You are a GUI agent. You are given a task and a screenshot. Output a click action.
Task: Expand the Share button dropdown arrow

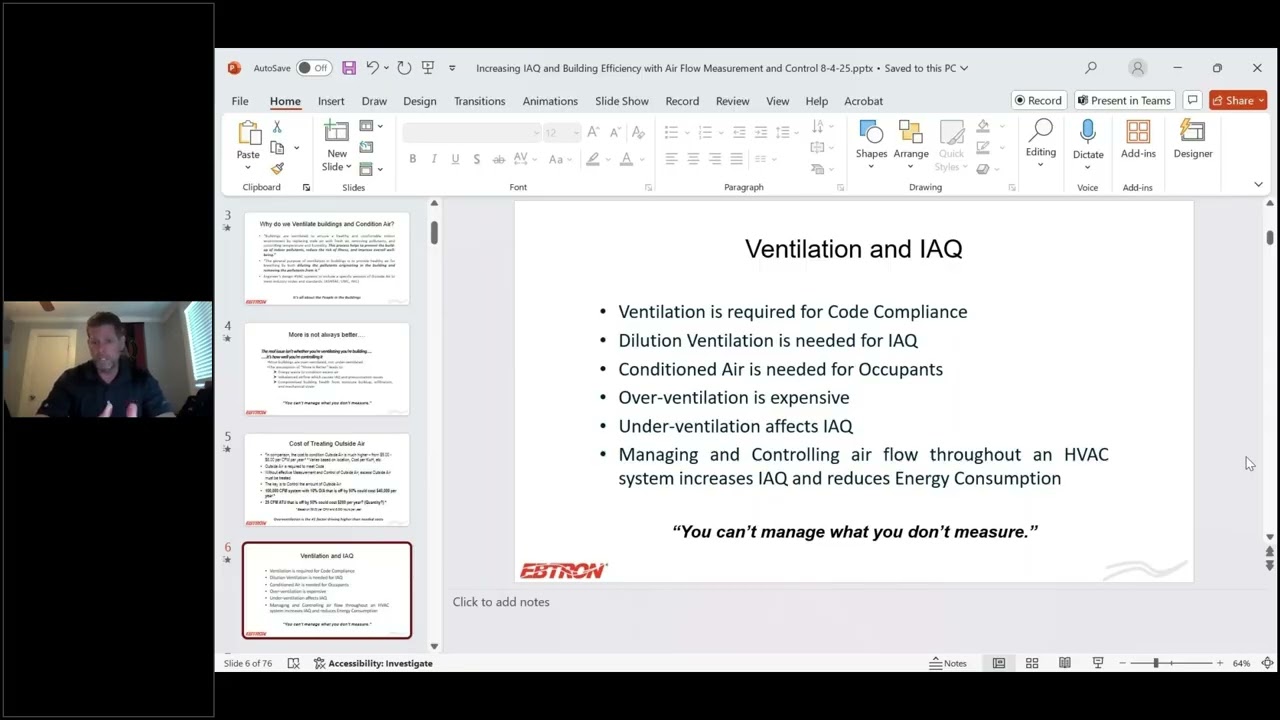pos(1261,100)
